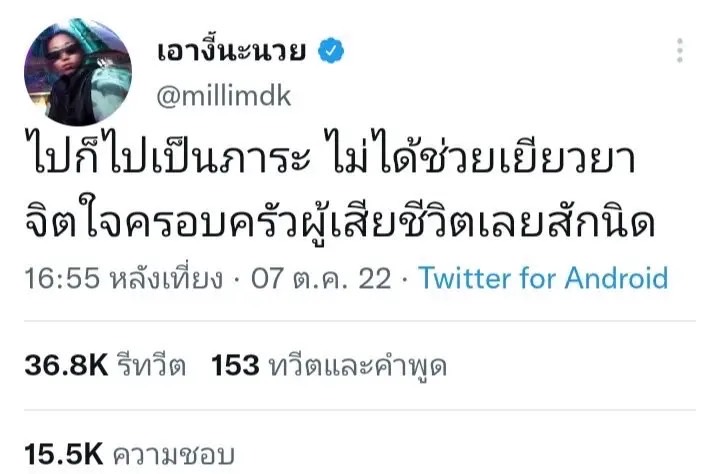Click the Twitter for Android source link
The height and width of the screenshot is (474, 720).
(x=544, y=277)
